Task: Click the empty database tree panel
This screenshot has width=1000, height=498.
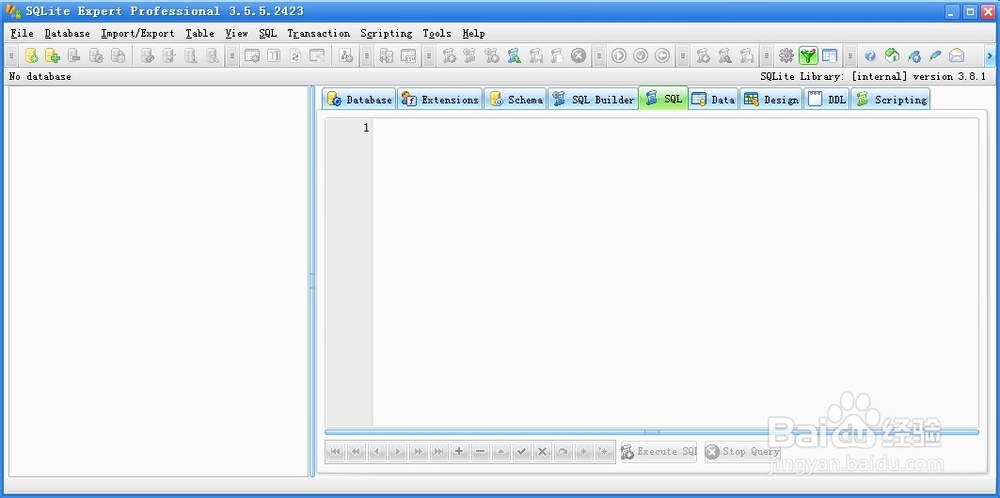Action: click(x=158, y=281)
